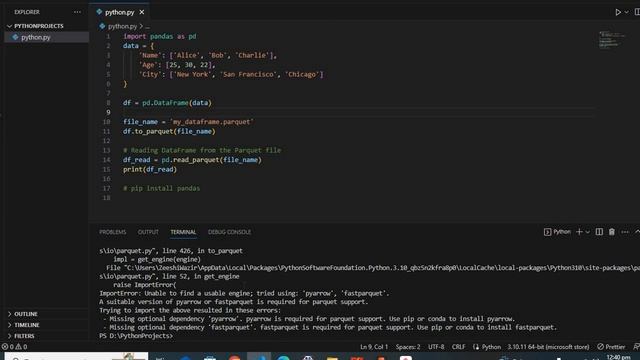The image size is (640, 360).
Task: Open the Debug Console tab
Action: (229, 232)
